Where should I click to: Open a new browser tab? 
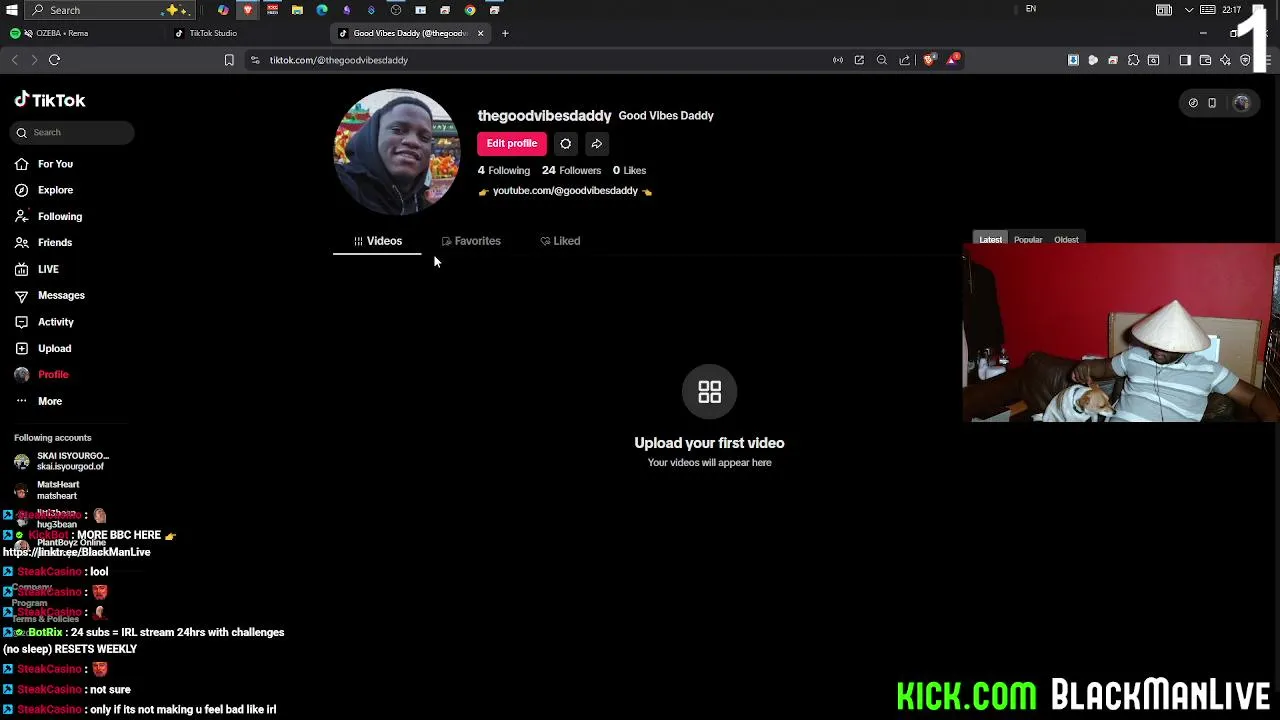[505, 33]
